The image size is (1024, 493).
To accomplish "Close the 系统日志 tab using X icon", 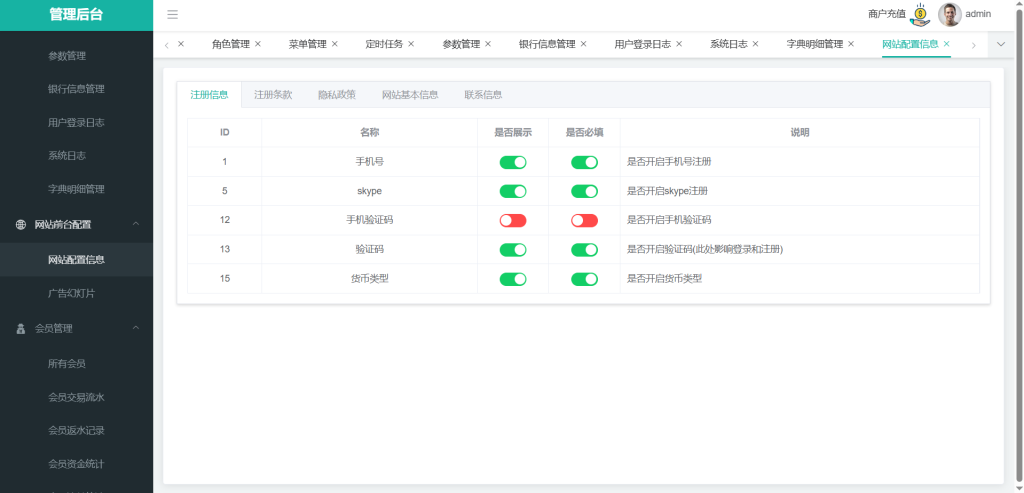I will tap(755, 44).
